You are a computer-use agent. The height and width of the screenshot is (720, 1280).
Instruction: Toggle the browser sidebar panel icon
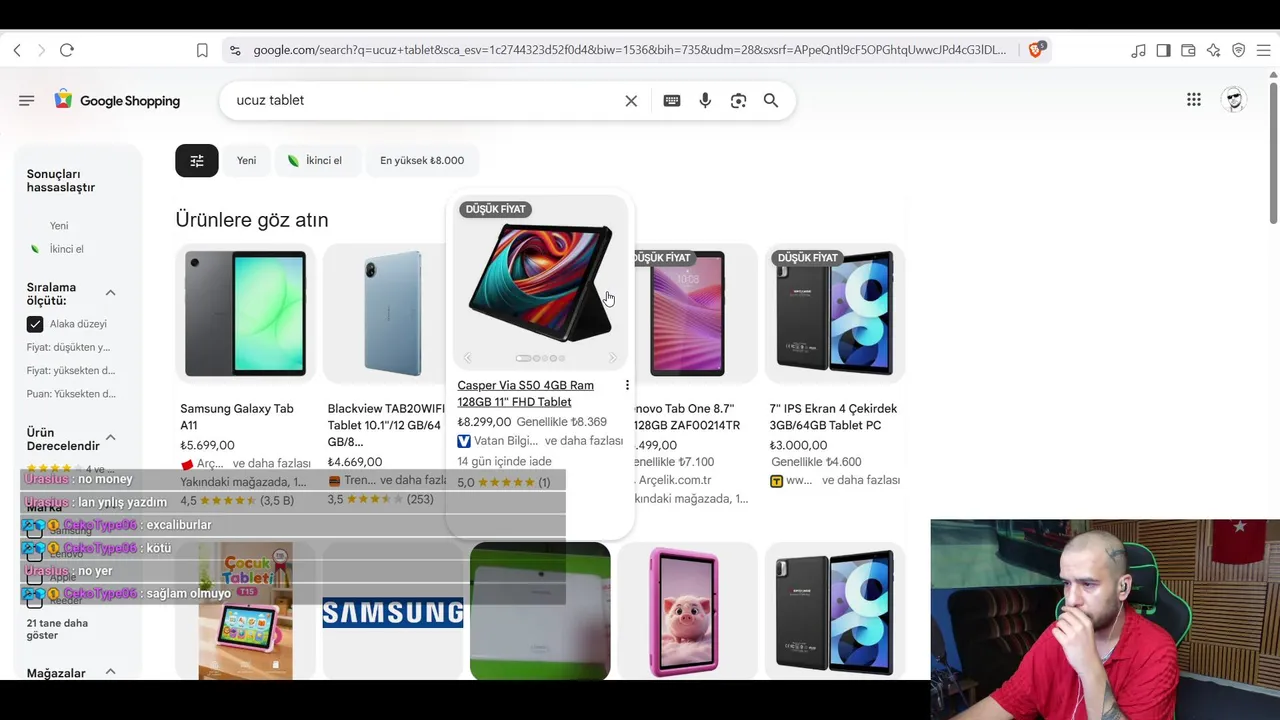point(1163,50)
